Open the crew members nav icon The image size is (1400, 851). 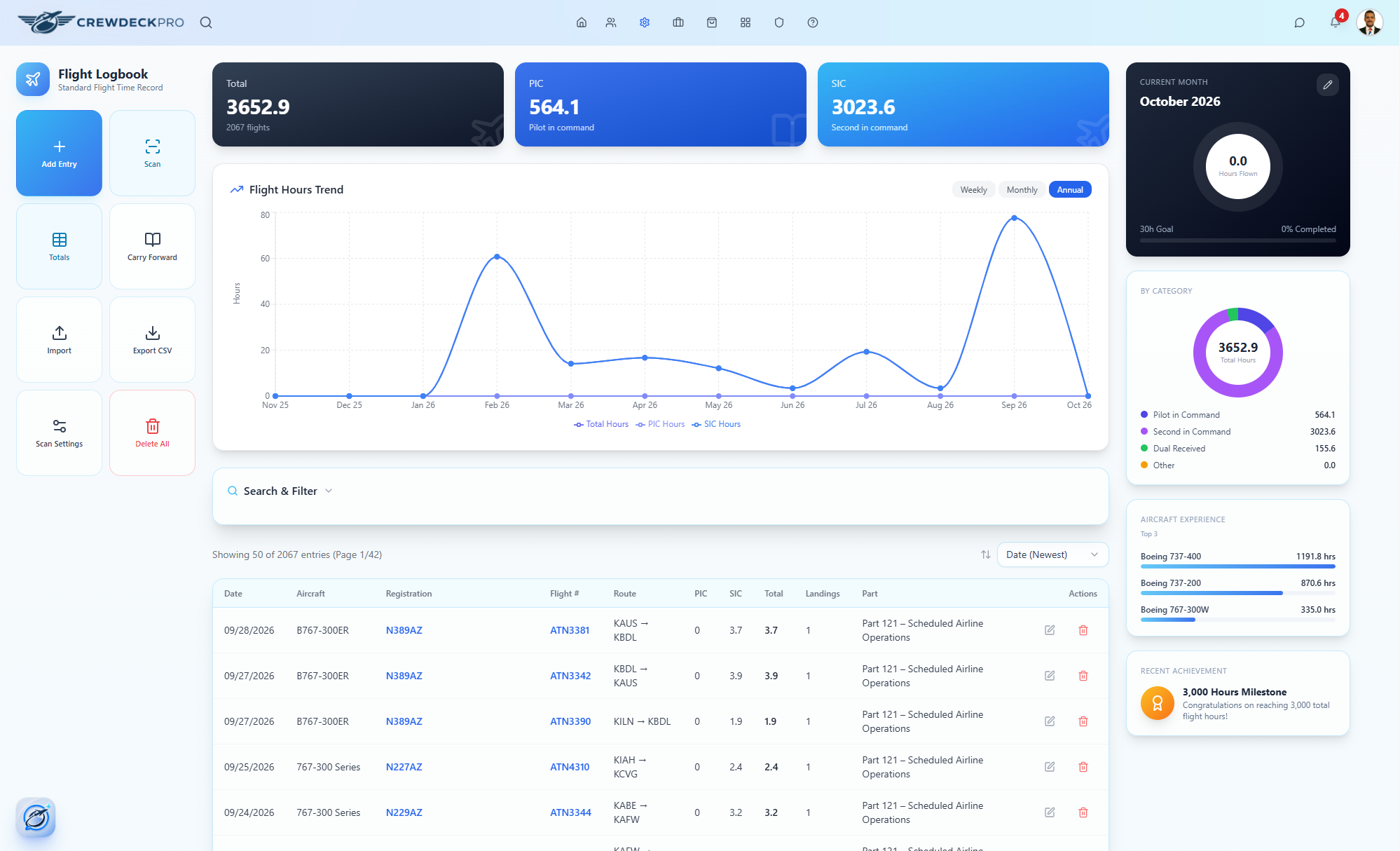611,22
